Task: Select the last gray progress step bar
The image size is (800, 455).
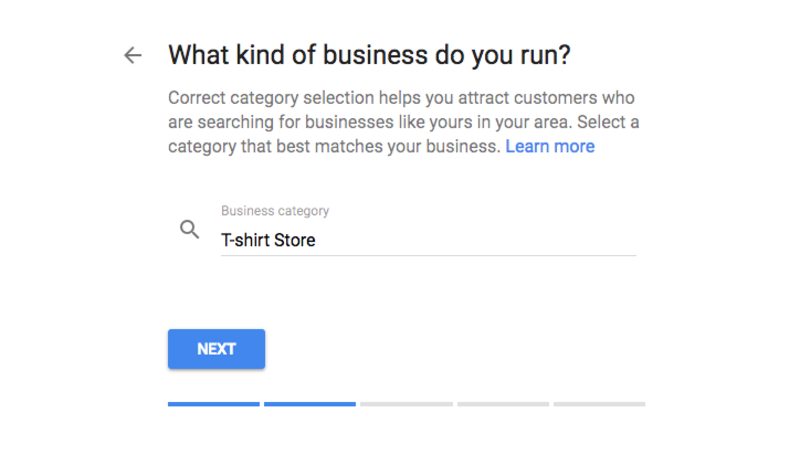Action: click(x=599, y=404)
